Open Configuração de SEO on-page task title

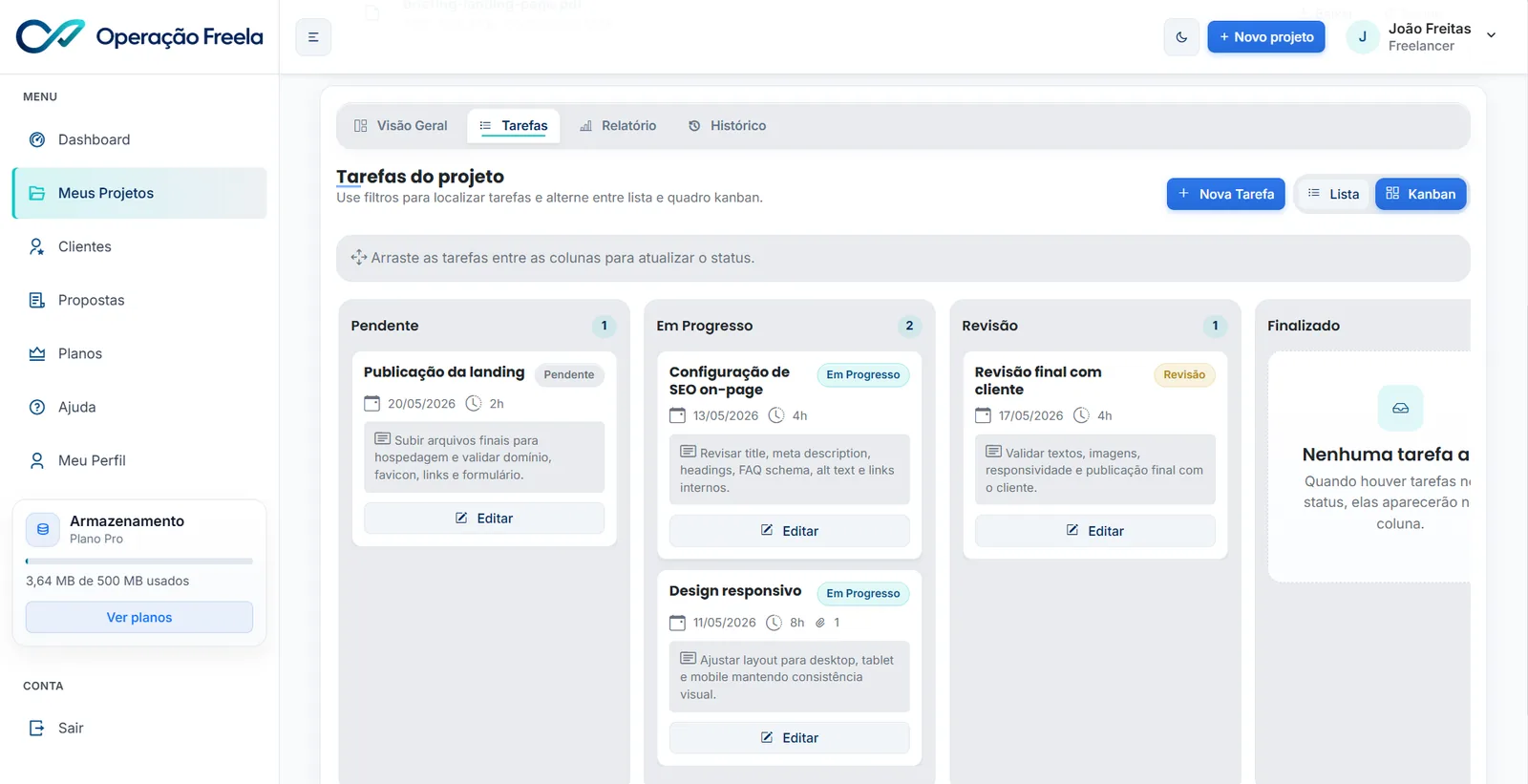(730, 381)
